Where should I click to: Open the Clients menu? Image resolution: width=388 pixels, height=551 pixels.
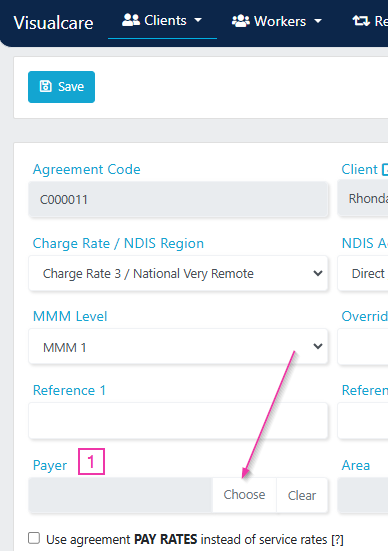162,20
